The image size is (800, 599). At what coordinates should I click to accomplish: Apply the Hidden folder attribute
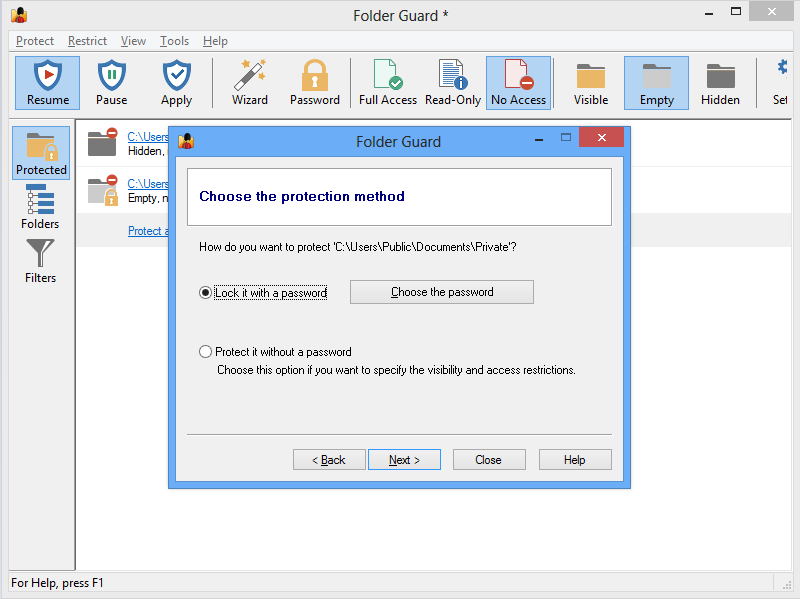pyautogui.click(x=721, y=82)
